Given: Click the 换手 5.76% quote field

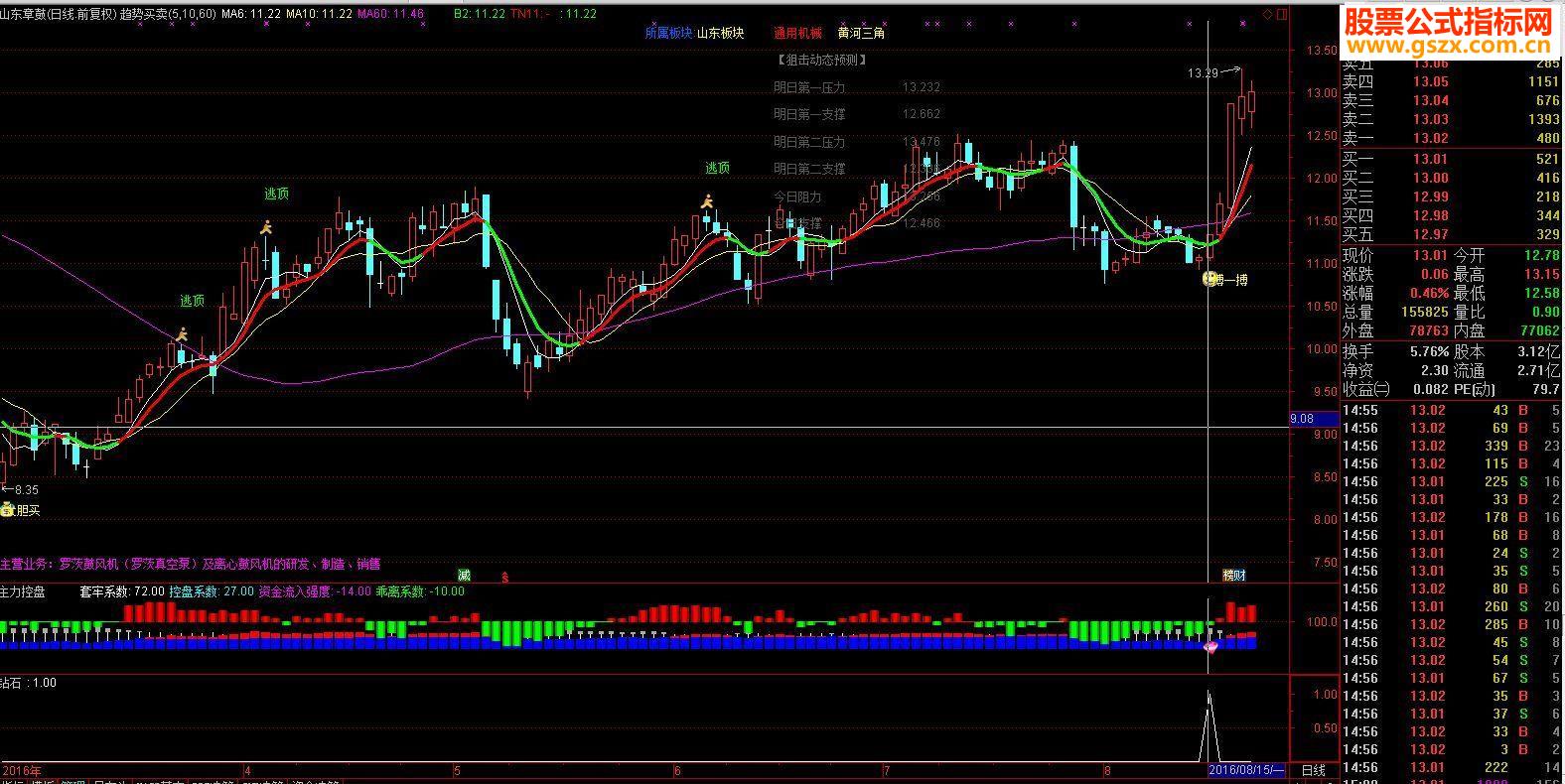Looking at the screenshot, I should (x=1396, y=351).
